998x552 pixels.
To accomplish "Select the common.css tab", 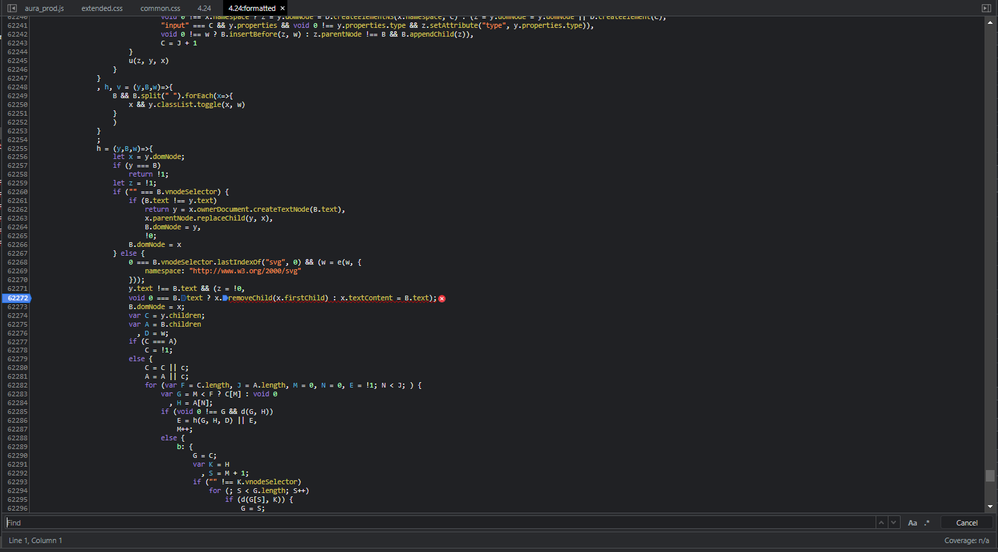I will click(x=160, y=8).
